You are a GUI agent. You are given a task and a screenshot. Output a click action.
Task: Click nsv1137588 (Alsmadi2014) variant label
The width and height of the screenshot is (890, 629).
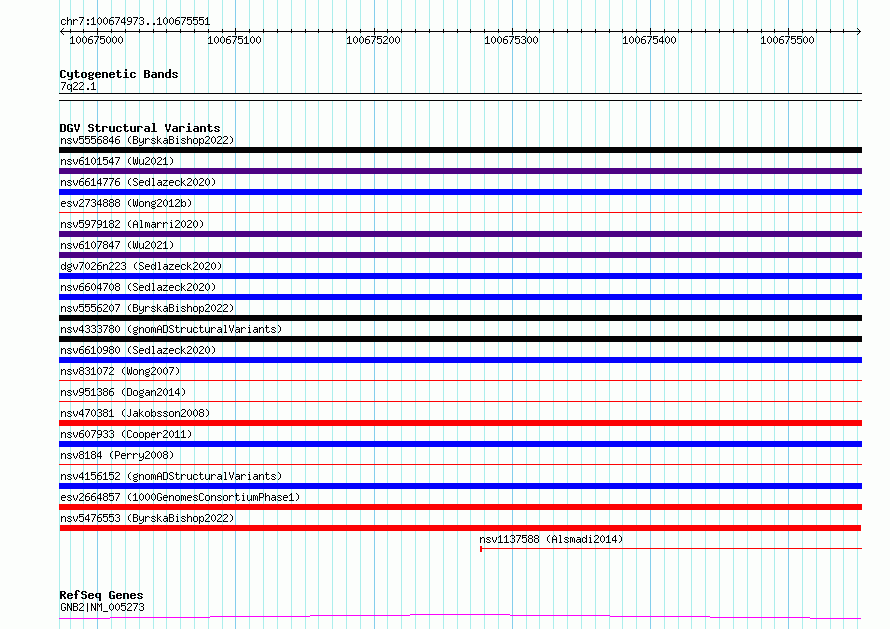[x=551, y=539]
